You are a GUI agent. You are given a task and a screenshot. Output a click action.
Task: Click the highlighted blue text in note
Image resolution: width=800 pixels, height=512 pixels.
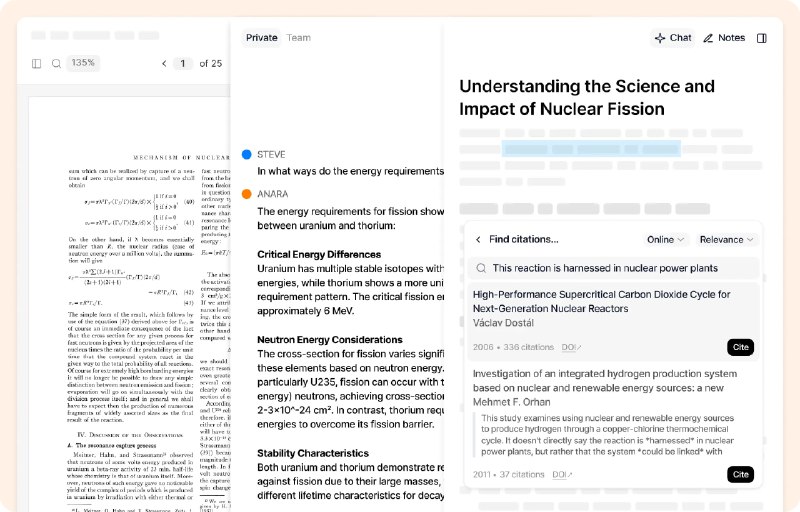pyautogui.click(x=591, y=149)
